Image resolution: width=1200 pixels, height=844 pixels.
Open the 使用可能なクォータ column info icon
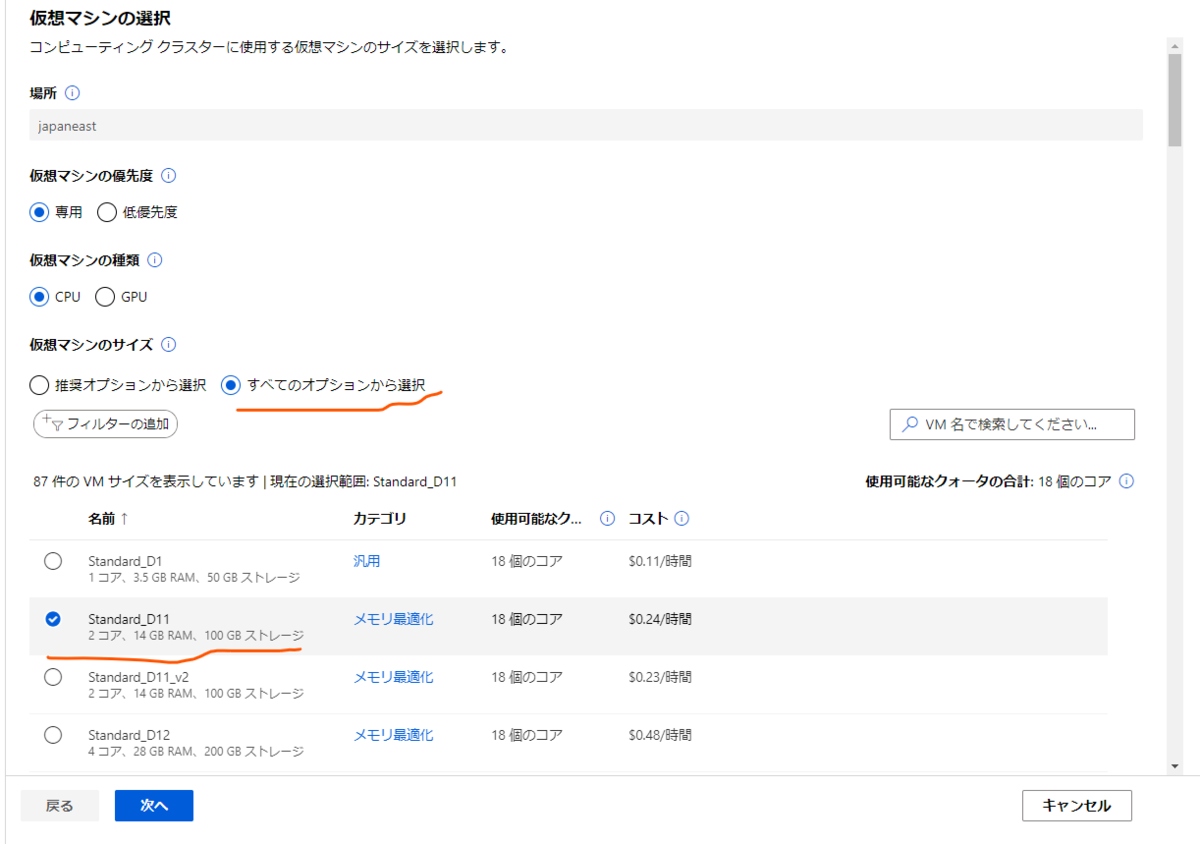[607, 518]
